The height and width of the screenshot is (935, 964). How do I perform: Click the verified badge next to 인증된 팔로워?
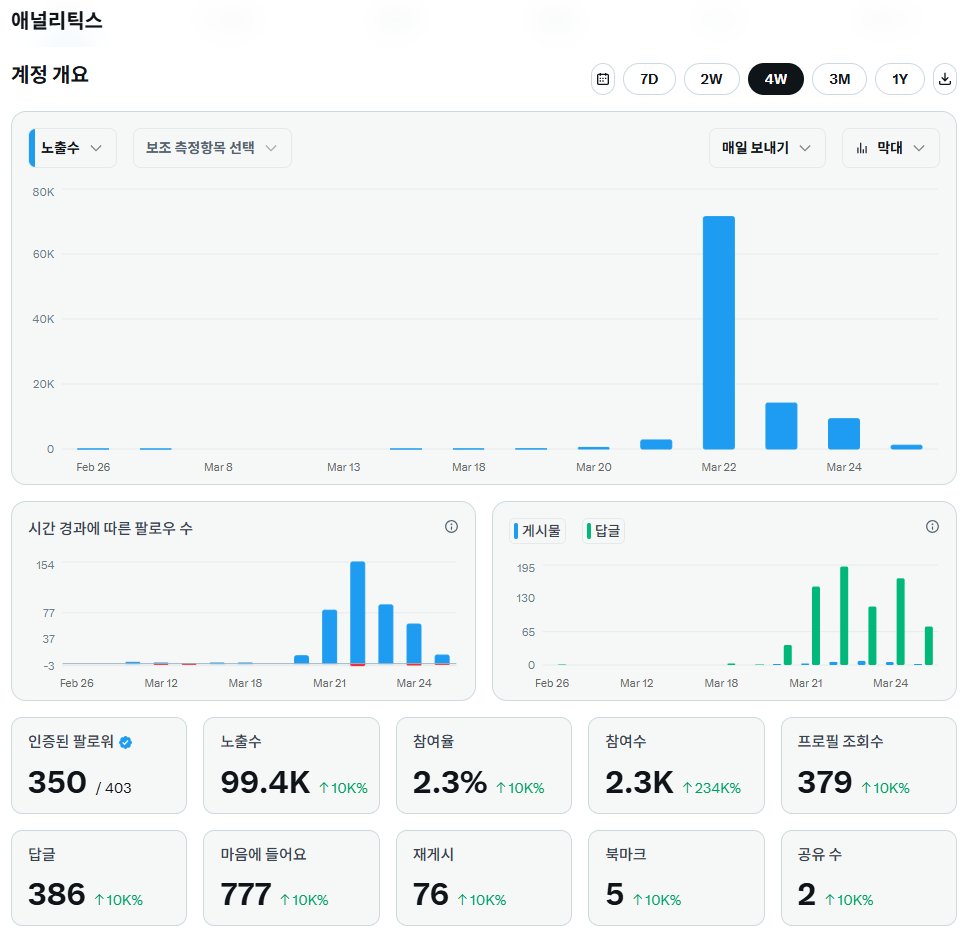point(125,743)
